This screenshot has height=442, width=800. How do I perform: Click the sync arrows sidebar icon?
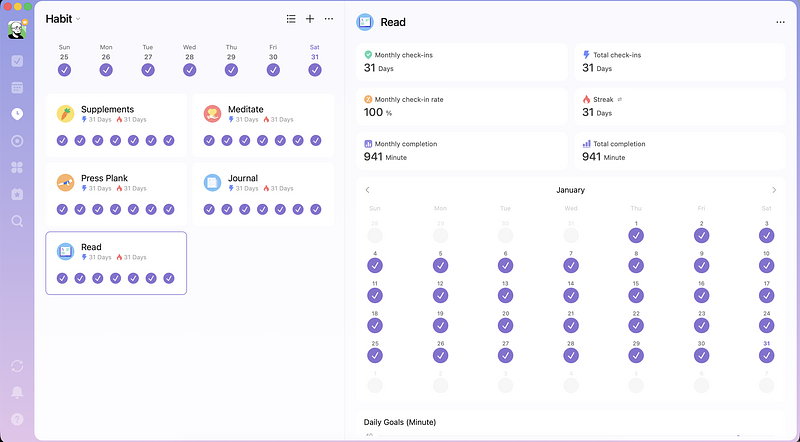click(x=17, y=366)
